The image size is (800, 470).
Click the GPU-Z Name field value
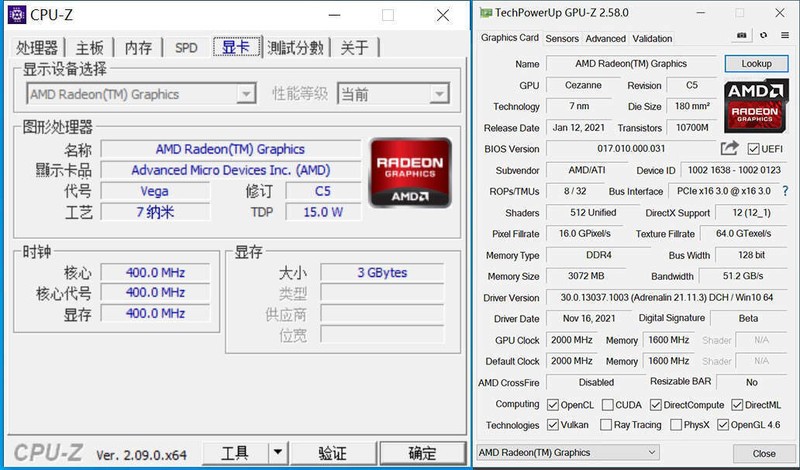point(631,64)
